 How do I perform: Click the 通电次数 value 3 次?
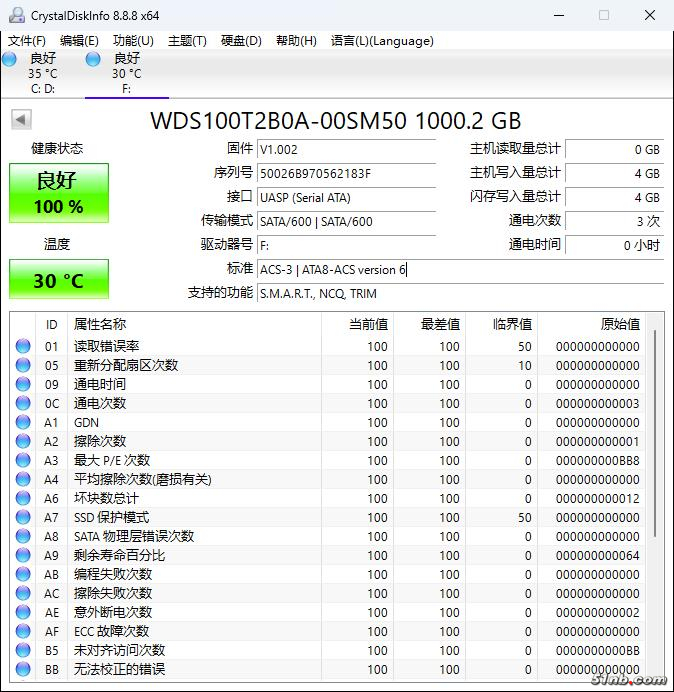pos(614,221)
